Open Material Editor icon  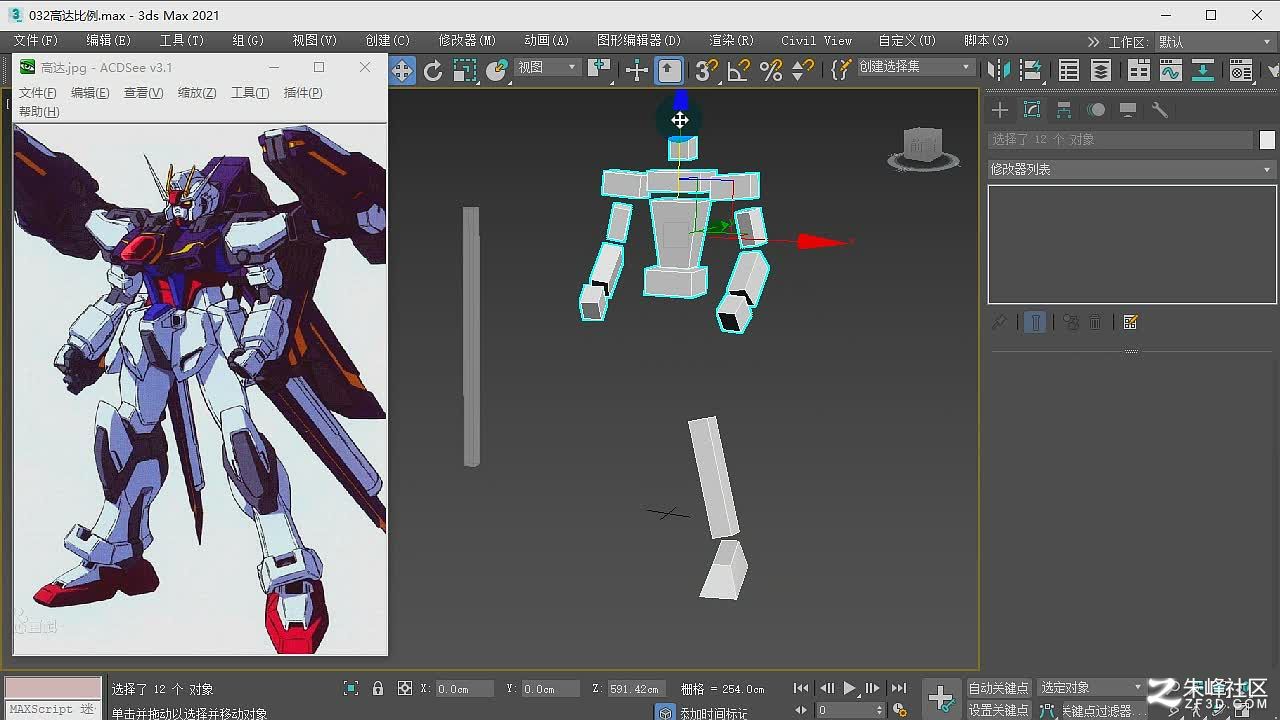[1241, 70]
